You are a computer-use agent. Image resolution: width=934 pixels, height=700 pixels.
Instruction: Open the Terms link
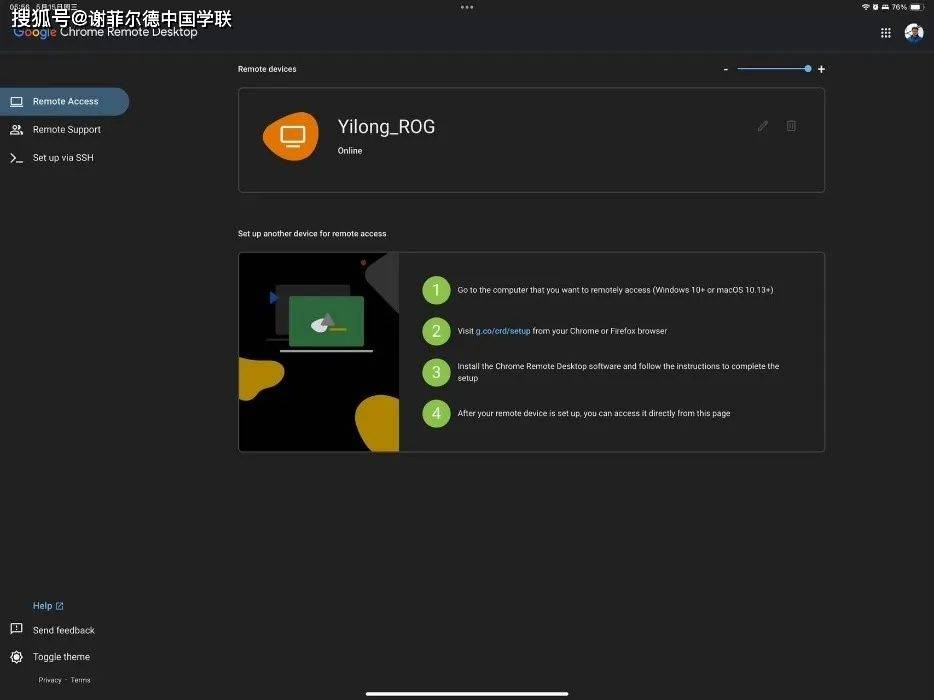click(x=80, y=680)
